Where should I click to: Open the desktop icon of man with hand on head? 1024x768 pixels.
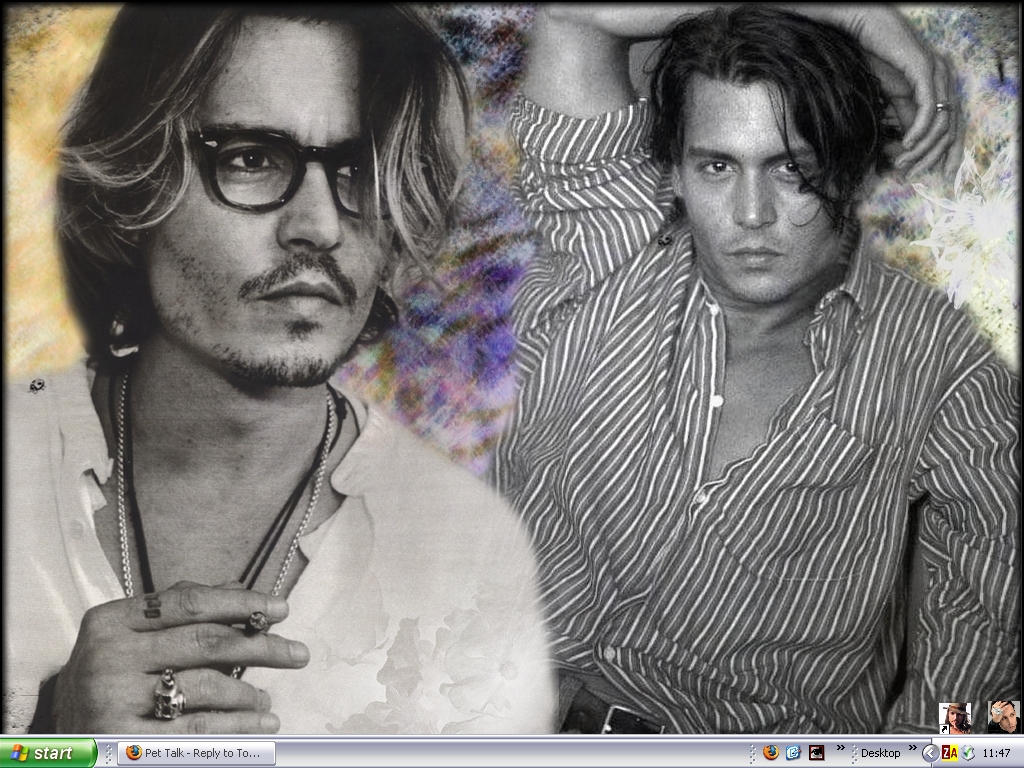tap(1003, 717)
